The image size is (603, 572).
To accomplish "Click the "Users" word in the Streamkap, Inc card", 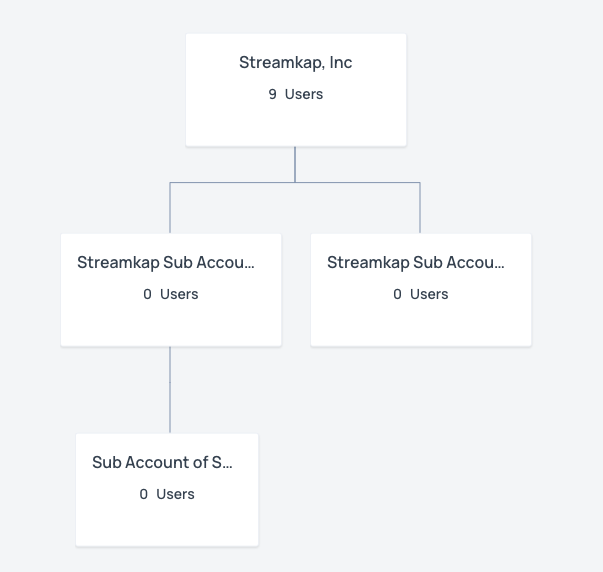I will point(304,94).
